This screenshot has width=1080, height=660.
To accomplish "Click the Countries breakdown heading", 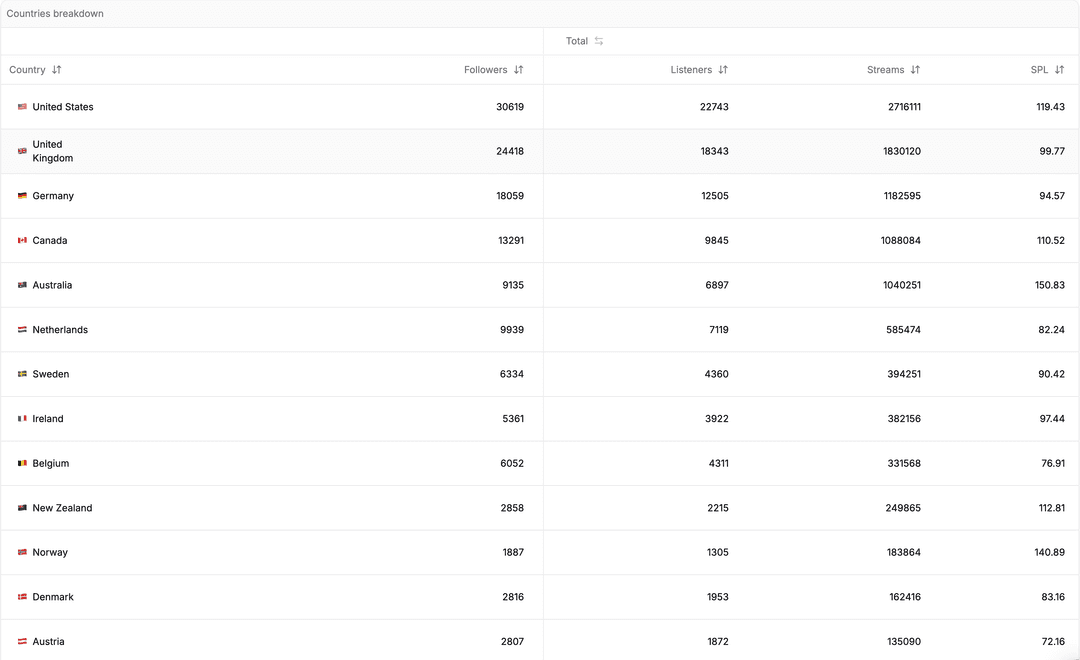I will pyautogui.click(x=55, y=13).
